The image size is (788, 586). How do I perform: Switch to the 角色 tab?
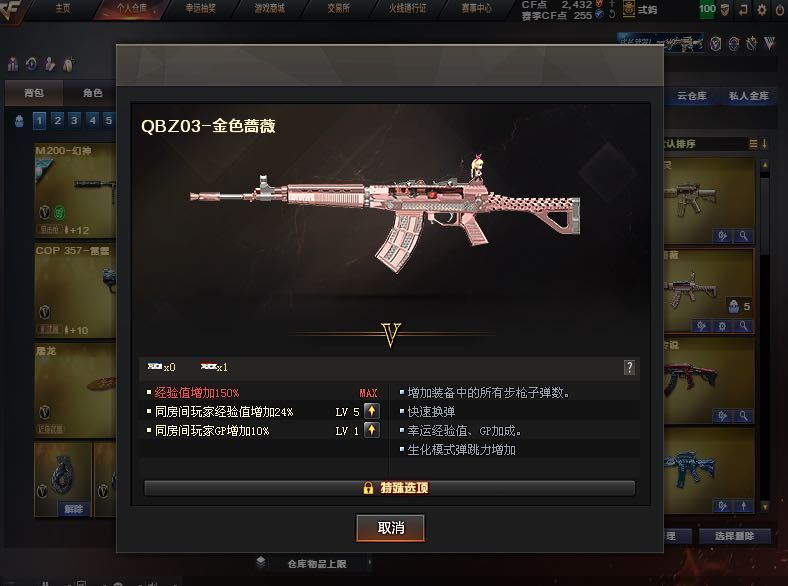click(92, 93)
